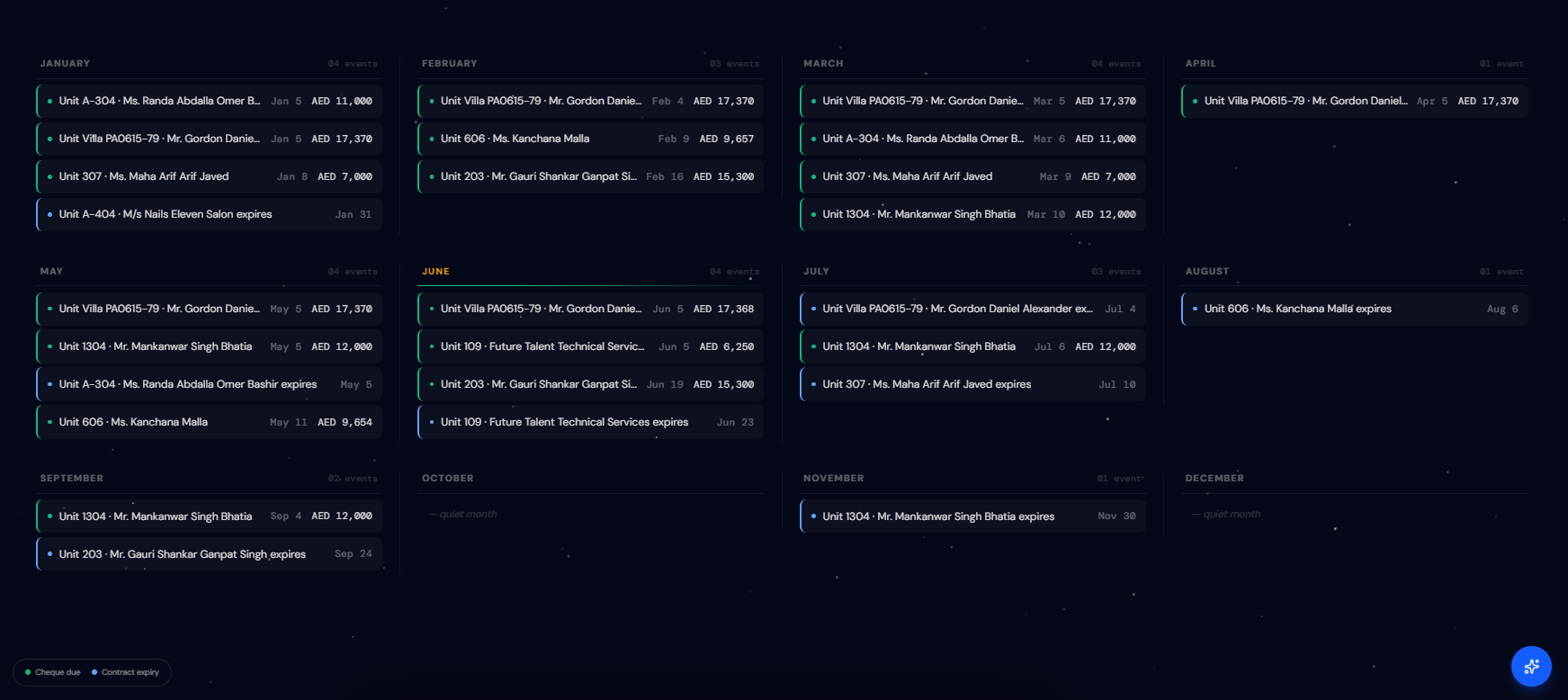Click the highlighted JUNE month heading
The height and width of the screenshot is (700, 1568).
tap(435, 272)
